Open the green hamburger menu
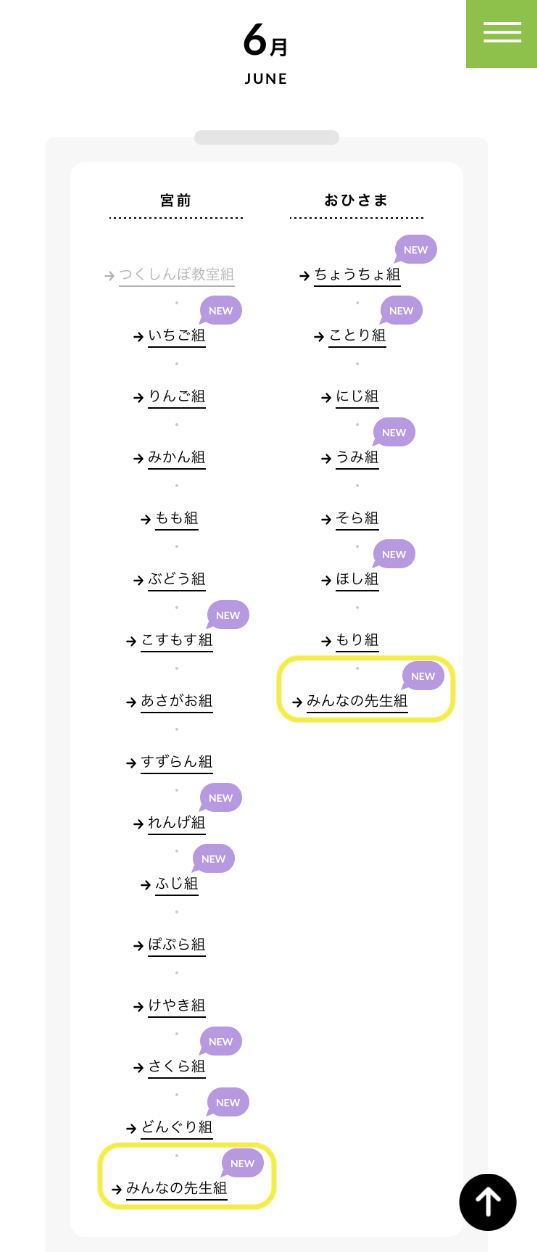The image size is (537, 1252). (502, 33)
